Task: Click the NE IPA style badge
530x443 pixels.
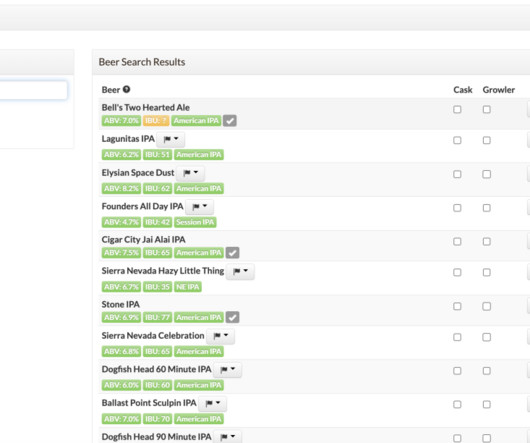Action: 188,287
